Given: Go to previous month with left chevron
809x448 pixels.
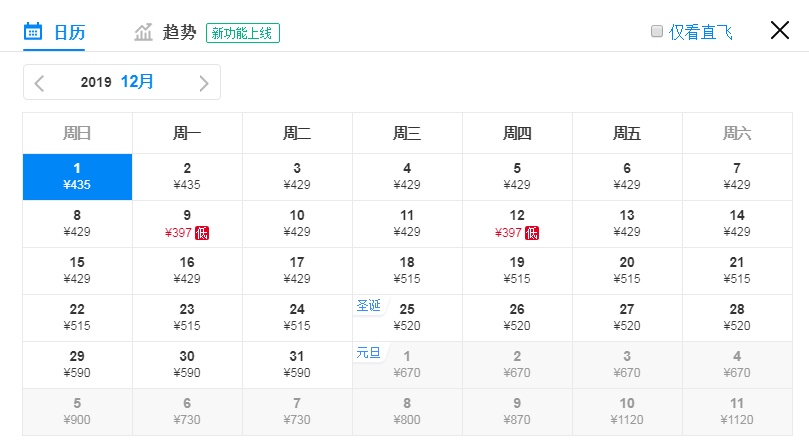Looking at the screenshot, I should click(x=40, y=83).
